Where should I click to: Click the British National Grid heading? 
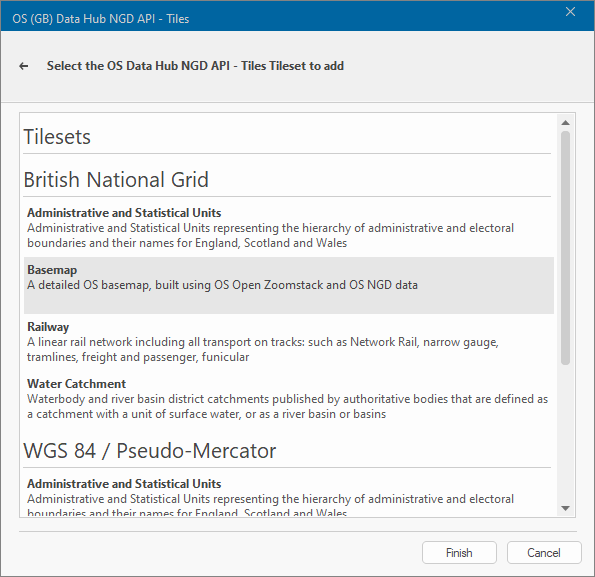[x=116, y=179]
